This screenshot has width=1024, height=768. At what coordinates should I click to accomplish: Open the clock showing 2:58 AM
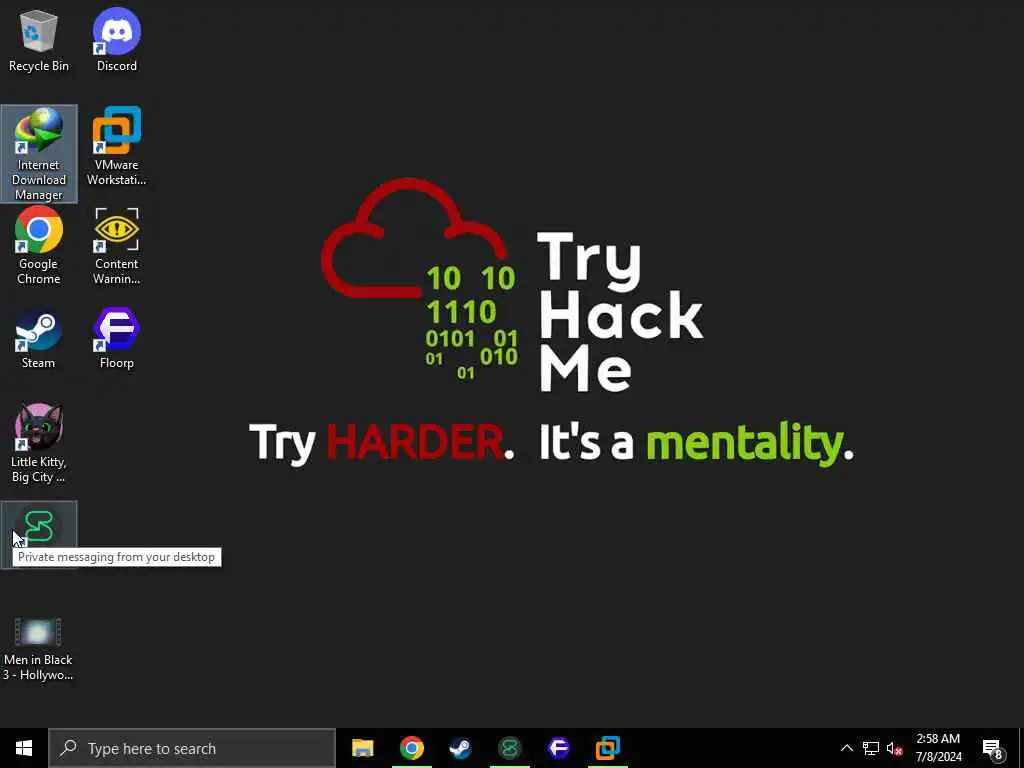[938, 748]
